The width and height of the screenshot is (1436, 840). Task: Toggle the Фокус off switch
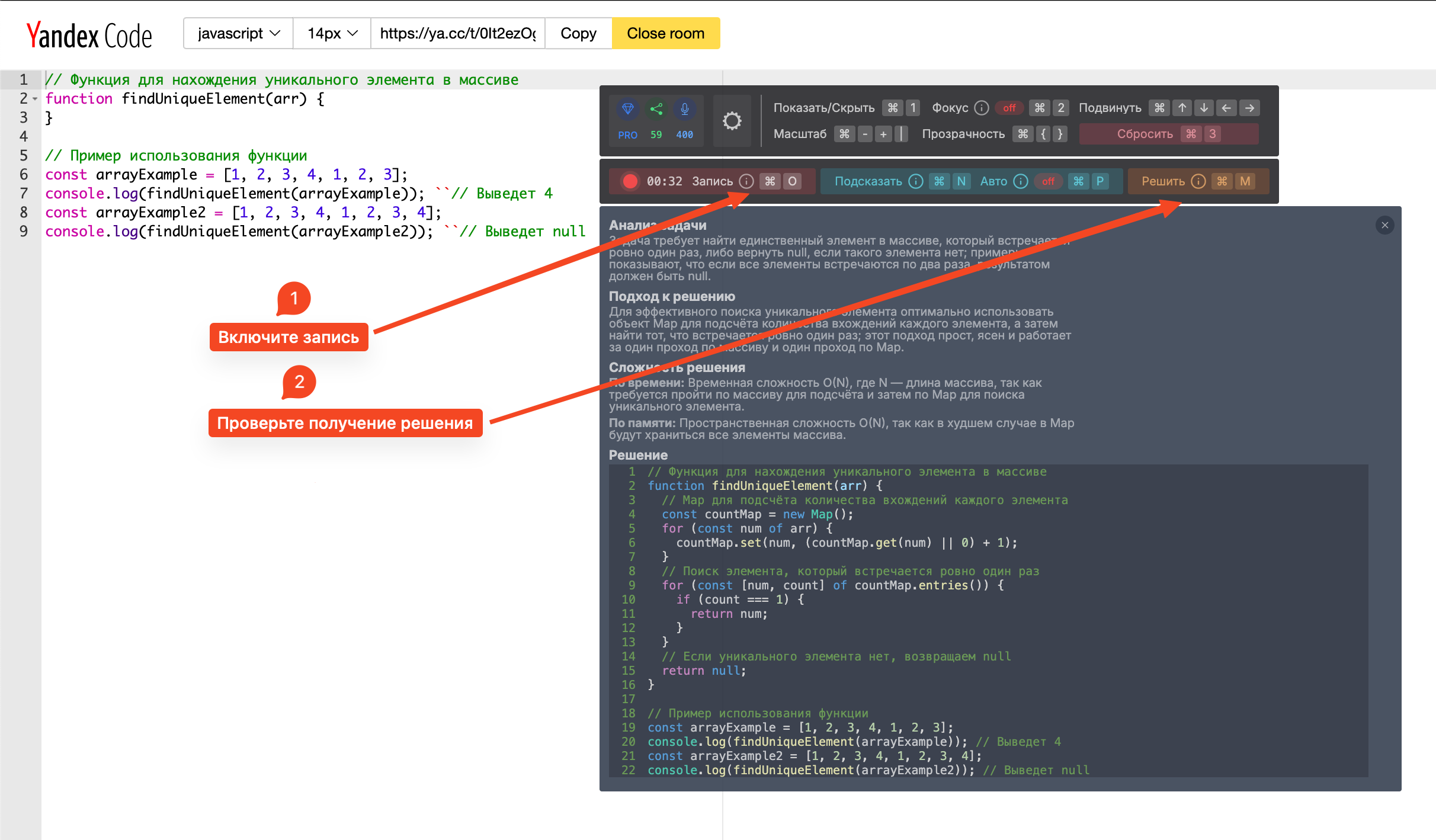pos(1009,108)
